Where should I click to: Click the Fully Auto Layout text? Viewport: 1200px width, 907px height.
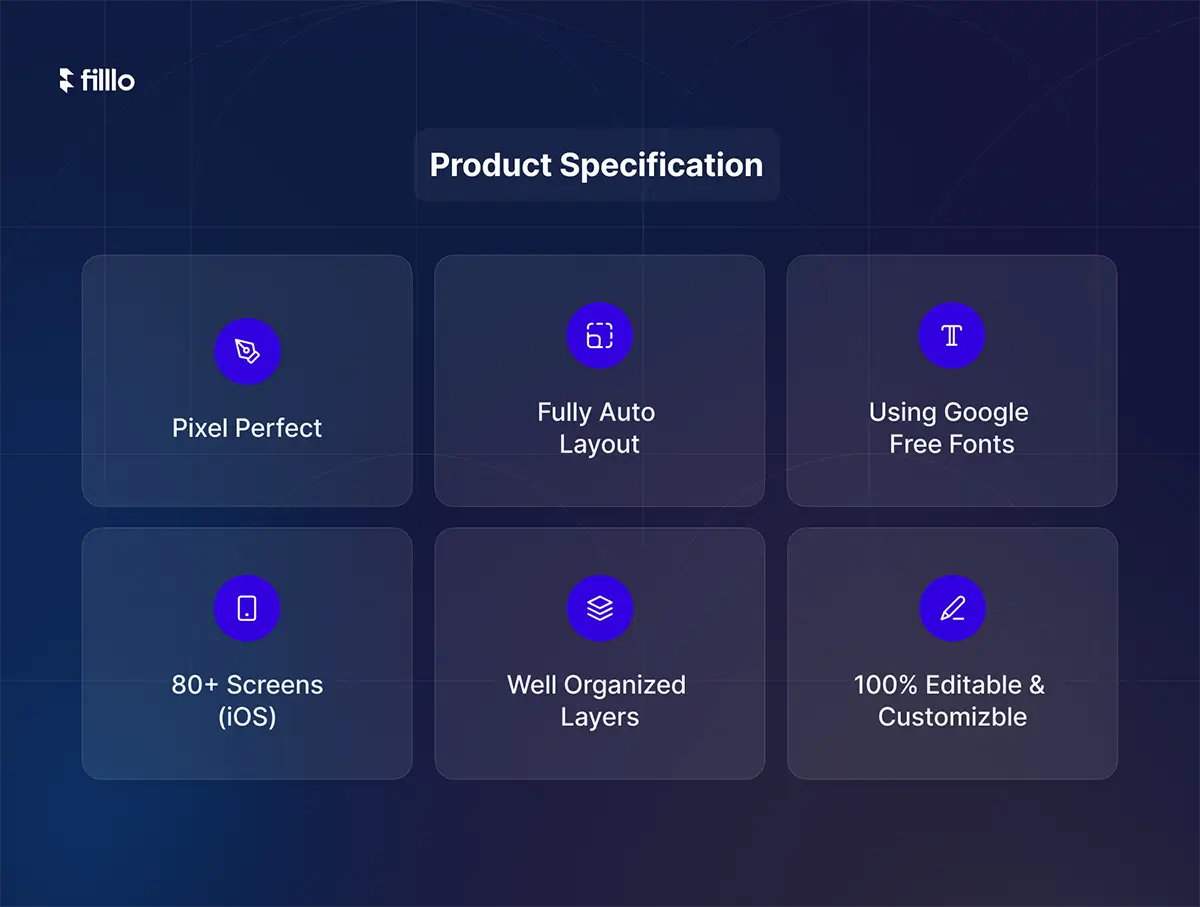click(x=597, y=428)
